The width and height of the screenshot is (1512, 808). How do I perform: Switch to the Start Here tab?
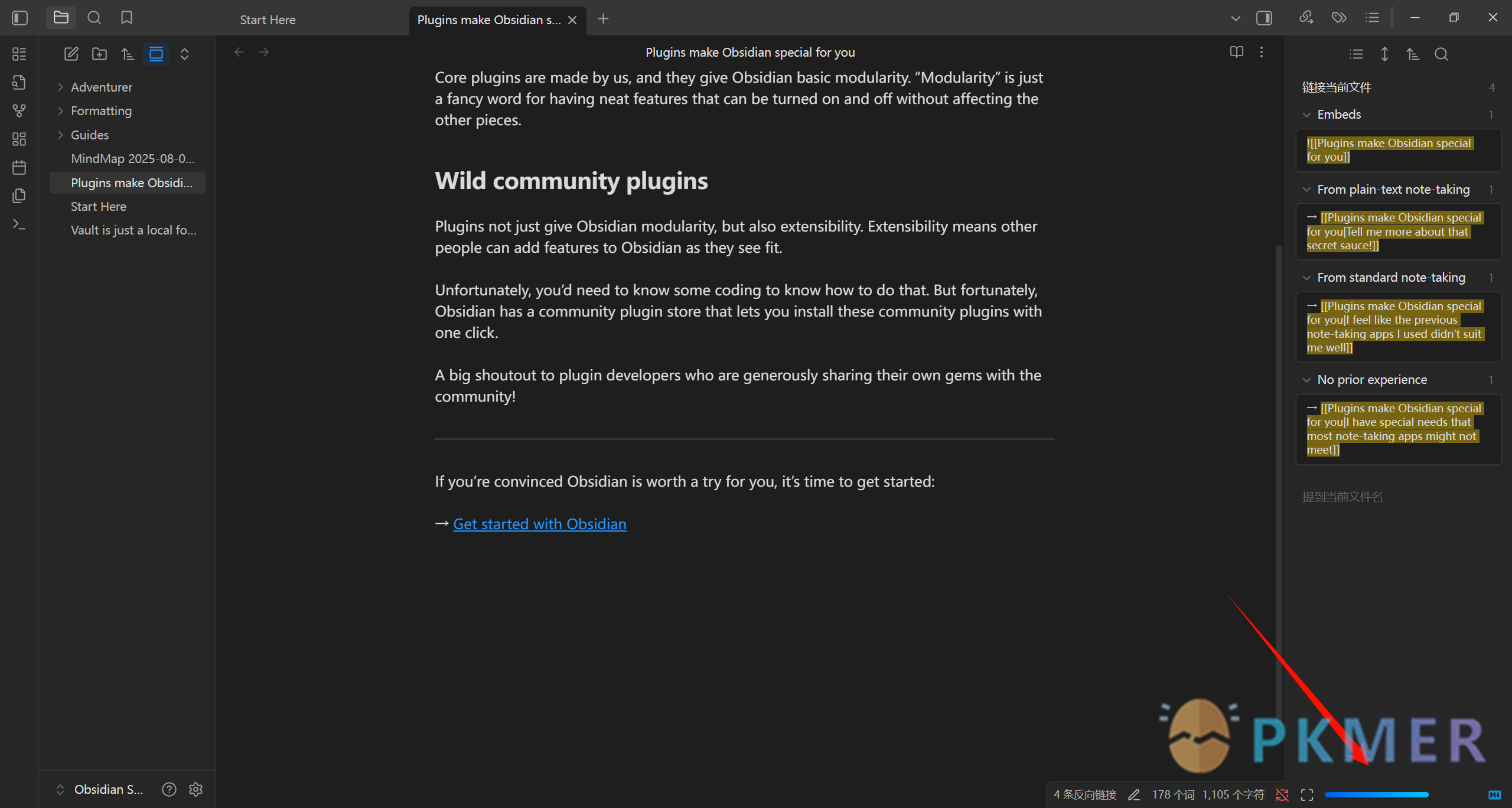click(x=267, y=19)
